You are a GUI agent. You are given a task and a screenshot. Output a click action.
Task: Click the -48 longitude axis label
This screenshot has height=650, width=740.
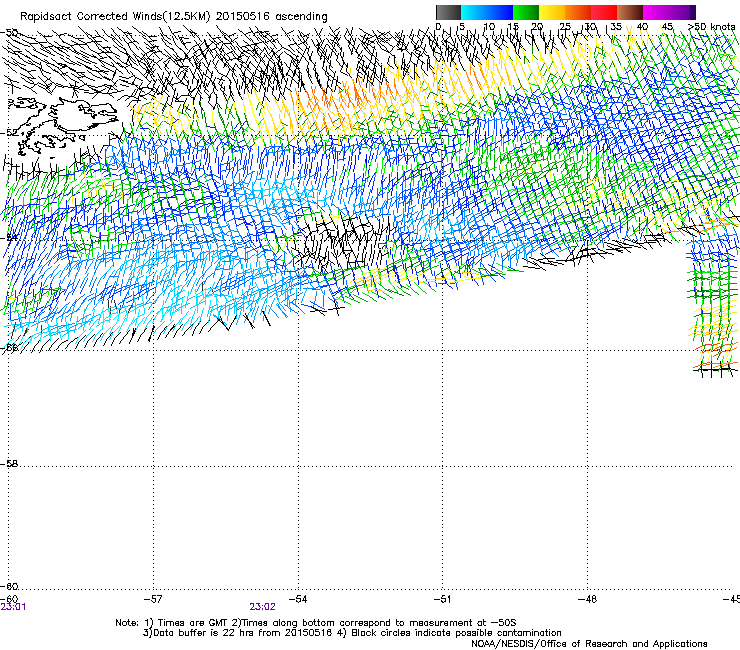click(x=587, y=599)
